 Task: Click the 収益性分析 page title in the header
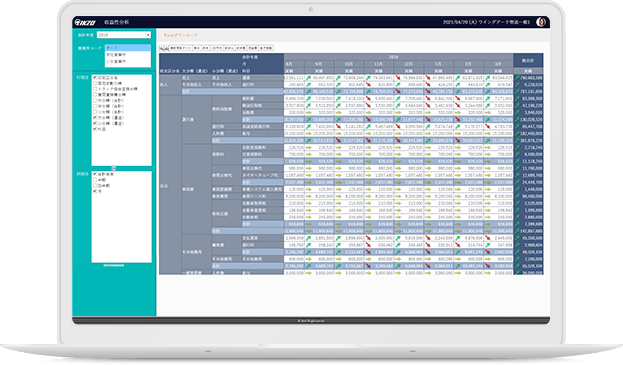coord(116,22)
